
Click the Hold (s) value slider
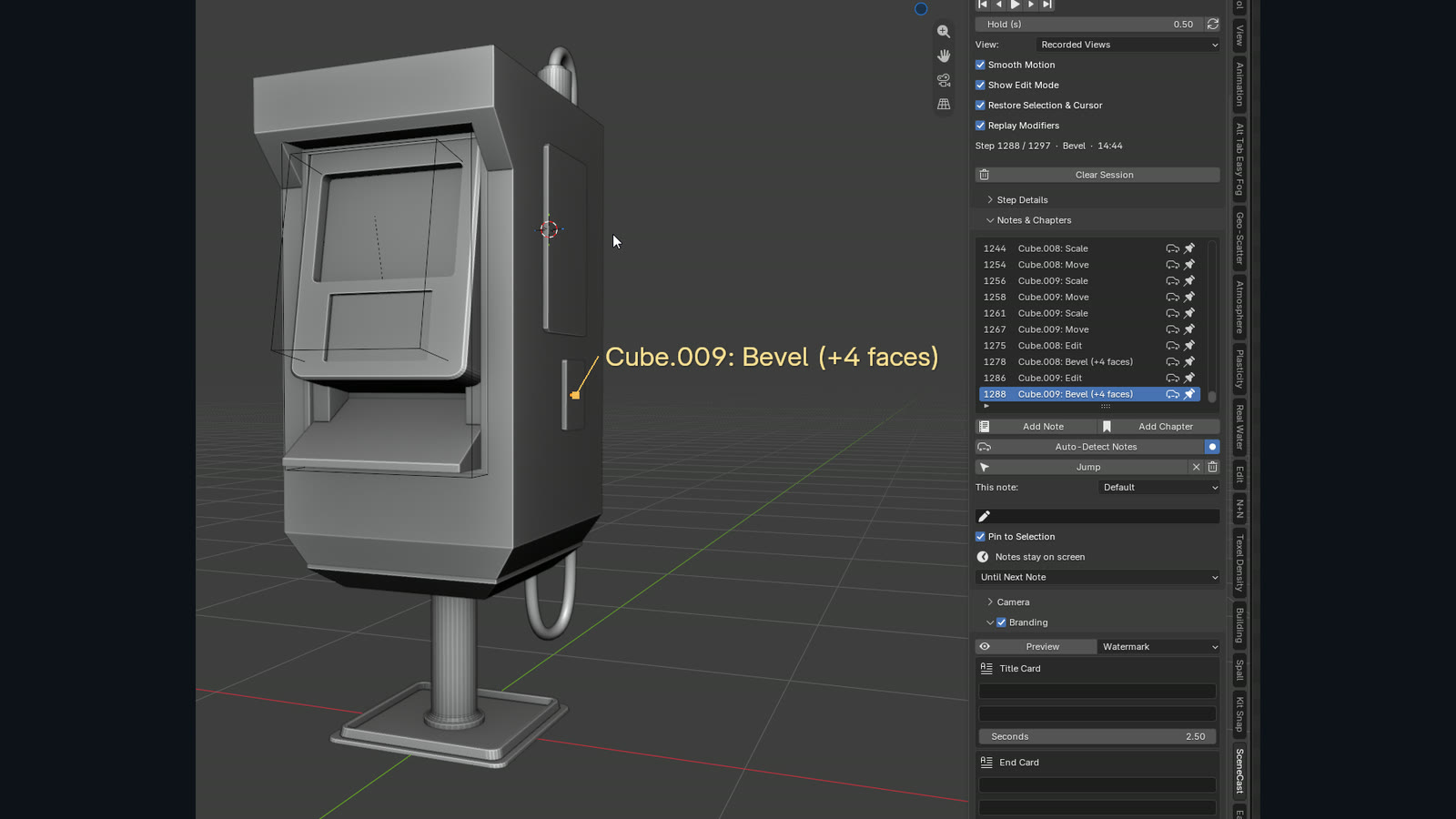click(x=1089, y=25)
